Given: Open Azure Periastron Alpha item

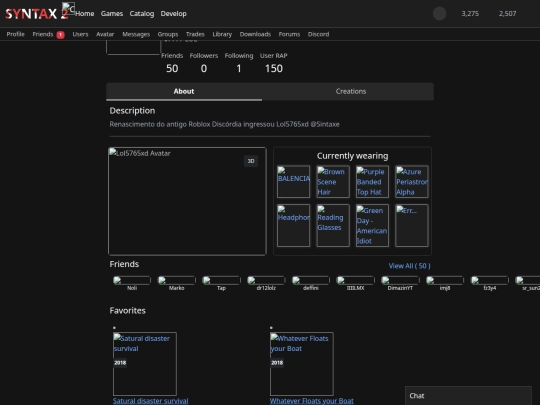Looking at the screenshot, I should (x=412, y=181).
